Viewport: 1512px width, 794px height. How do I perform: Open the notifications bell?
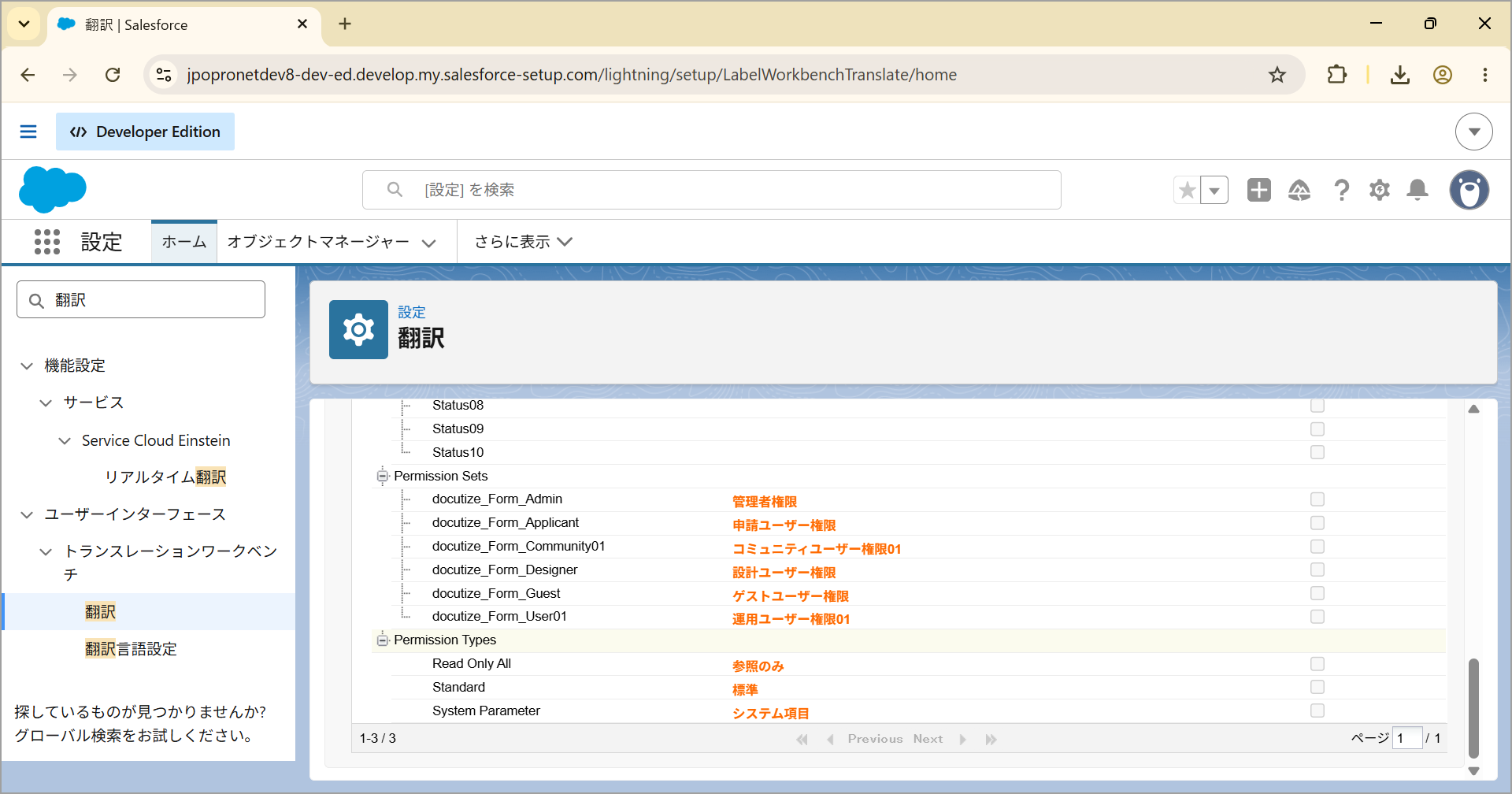[x=1417, y=190]
